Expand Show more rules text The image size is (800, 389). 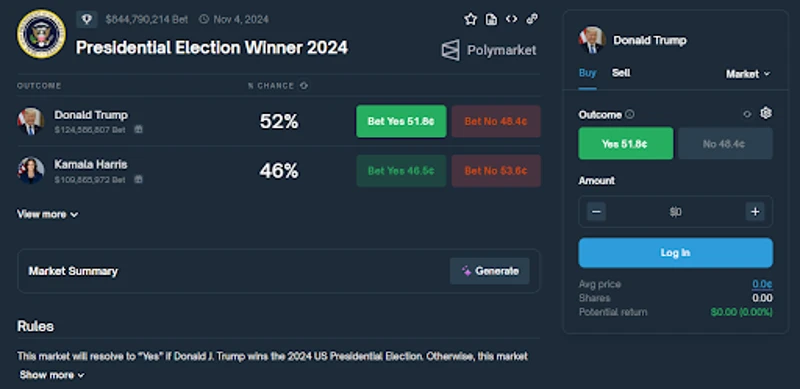pos(52,375)
